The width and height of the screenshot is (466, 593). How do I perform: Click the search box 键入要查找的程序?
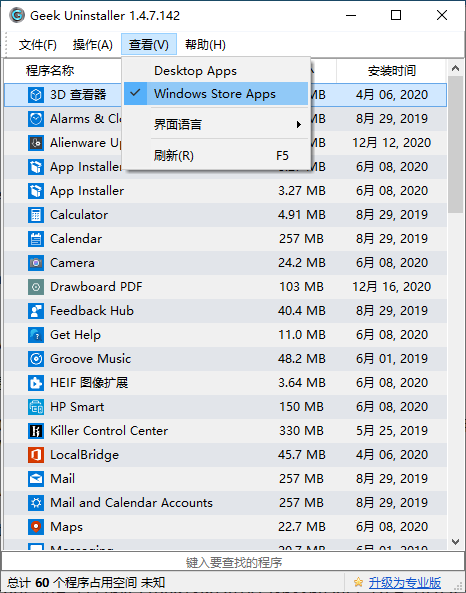[233, 562]
